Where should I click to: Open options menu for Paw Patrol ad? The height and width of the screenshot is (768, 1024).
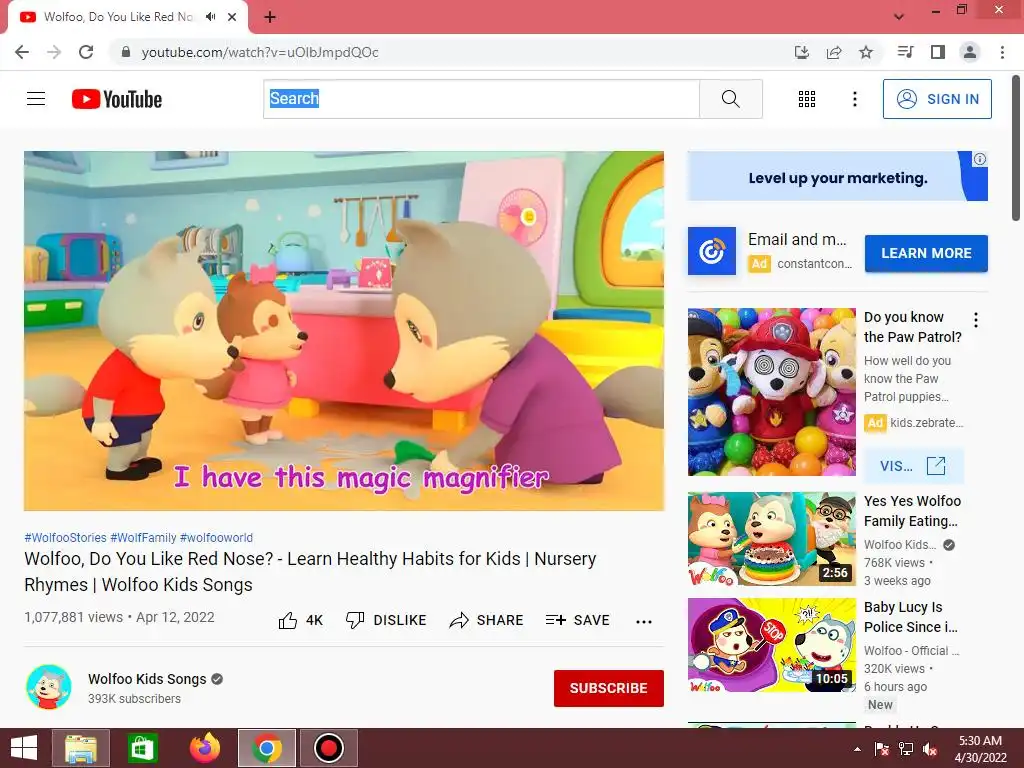tap(976, 320)
